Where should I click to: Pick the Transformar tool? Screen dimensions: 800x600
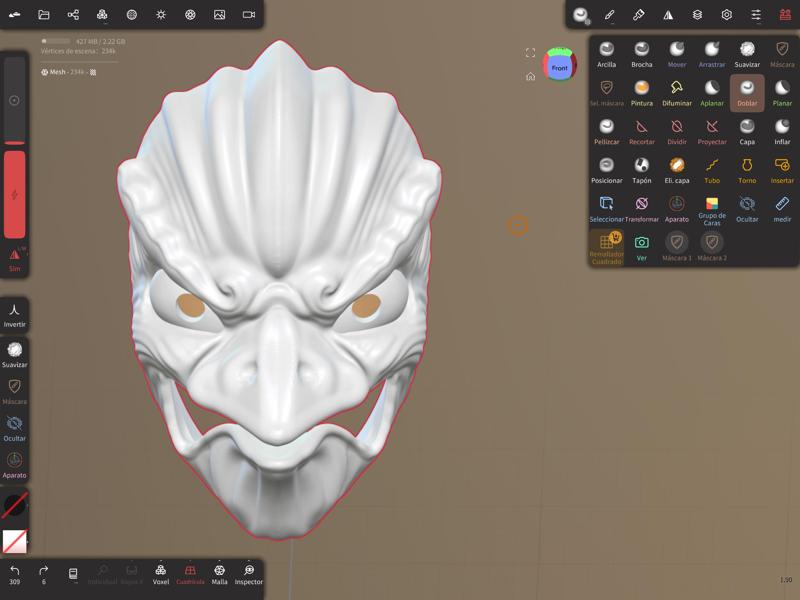641,209
